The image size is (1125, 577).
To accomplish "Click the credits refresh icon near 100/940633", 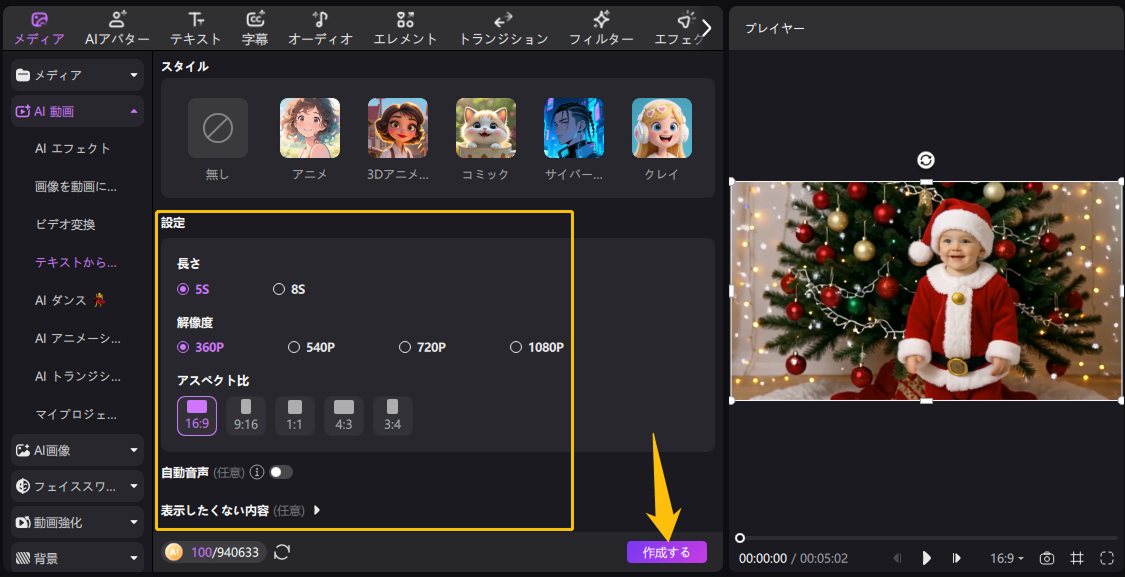I will [x=281, y=551].
